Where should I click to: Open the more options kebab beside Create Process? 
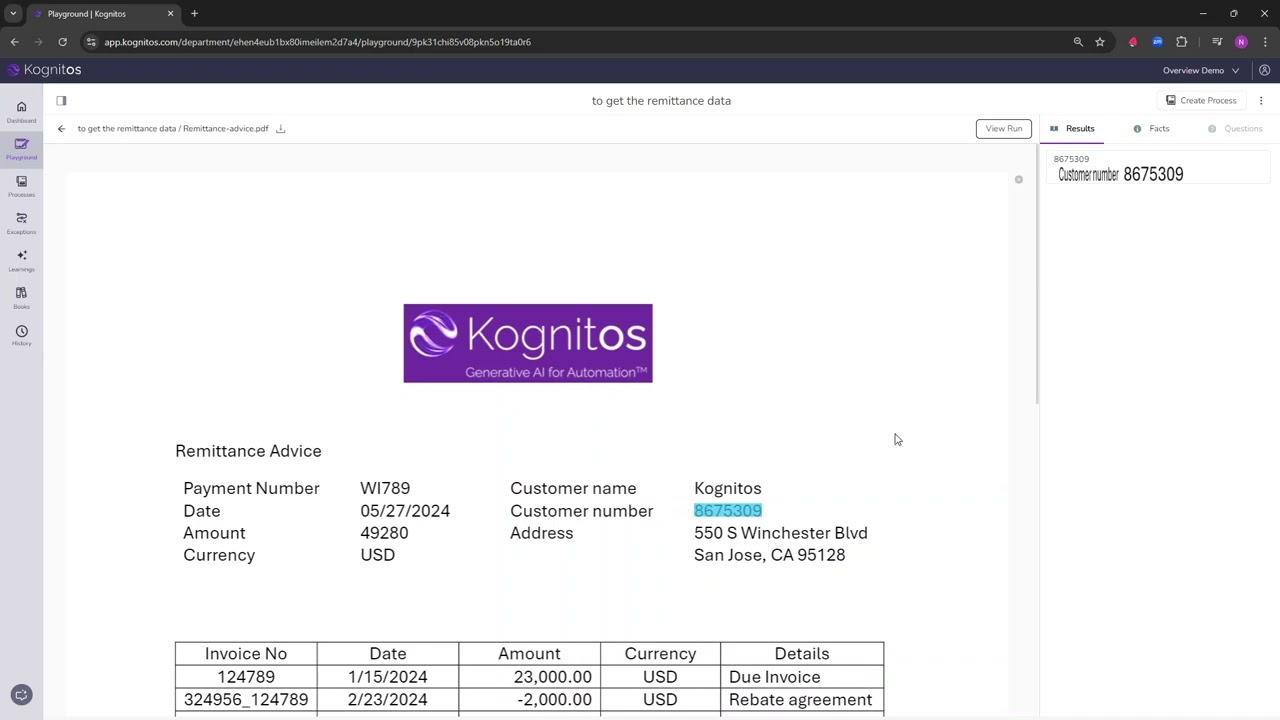click(x=1261, y=100)
